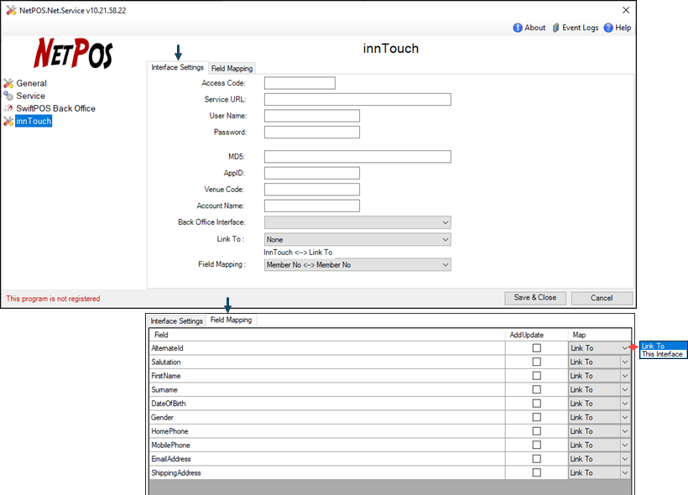Open the ShippingAddress Map dropdown
Image resolution: width=688 pixels, height=495 pixels.
point(599,473)
